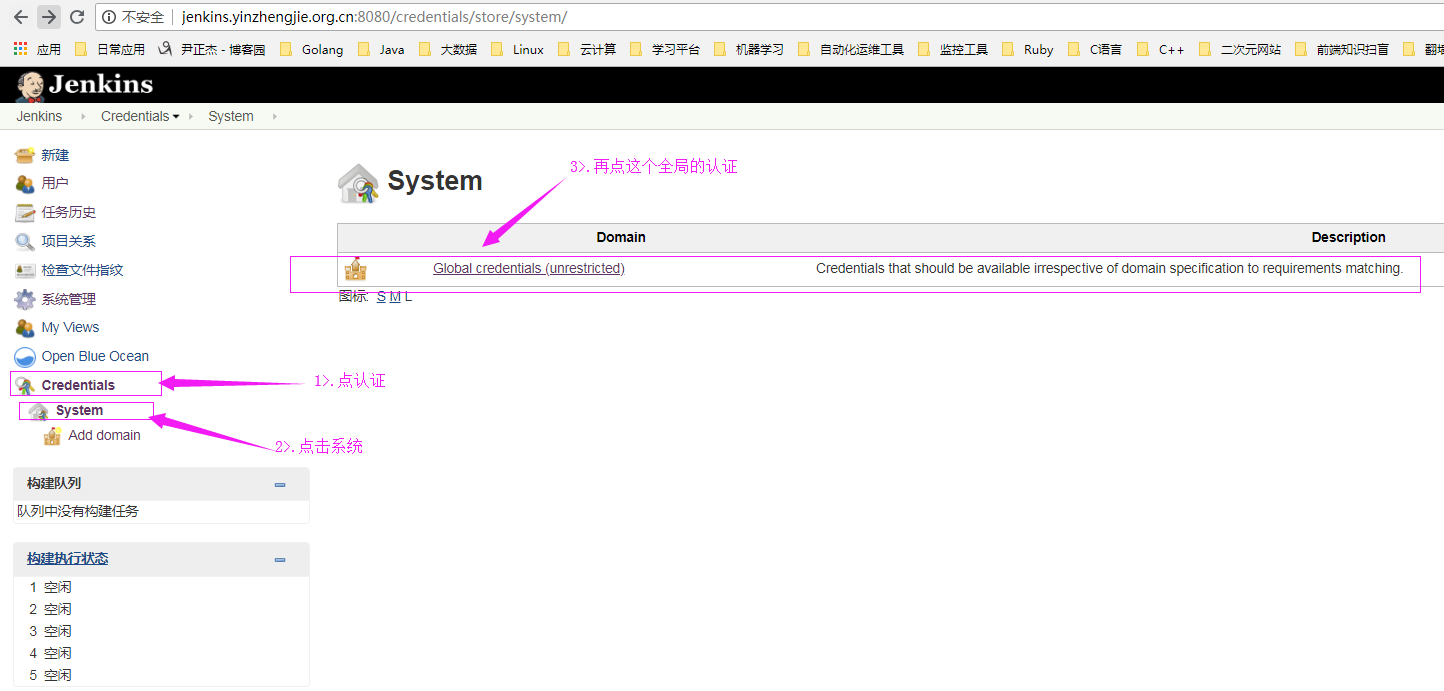The width and height of the screenshot is (1444, 691).
Task: Click the Jenkins butler logo
Action: point(30,86)
